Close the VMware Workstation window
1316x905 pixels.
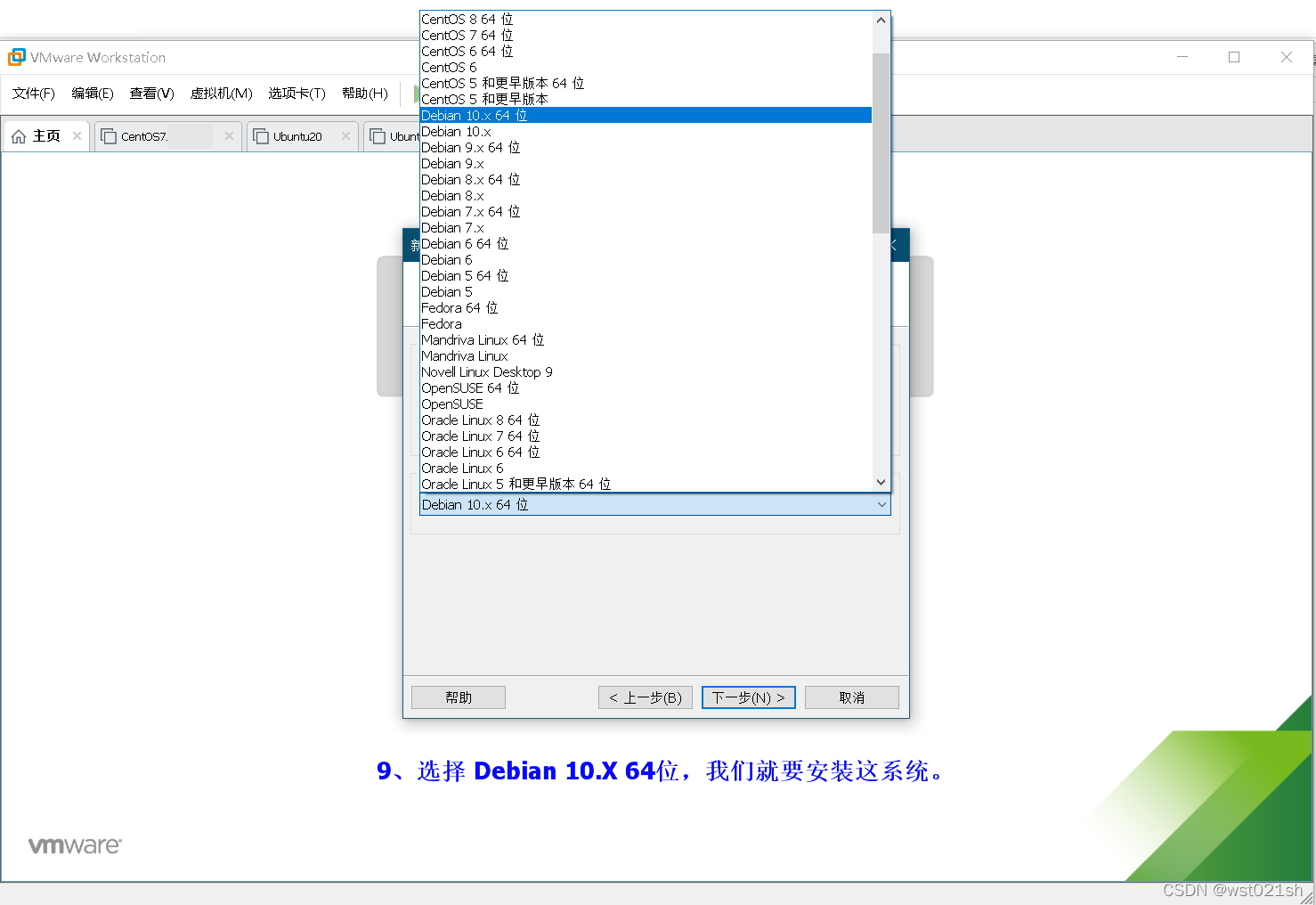(x=1287, y=57)
